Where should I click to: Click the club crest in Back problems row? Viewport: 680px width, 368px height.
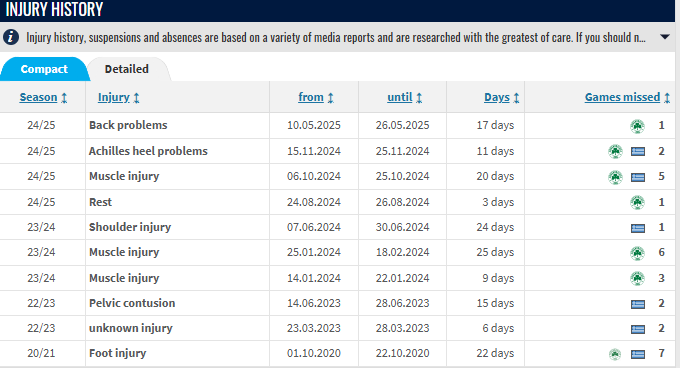[637, 126]
